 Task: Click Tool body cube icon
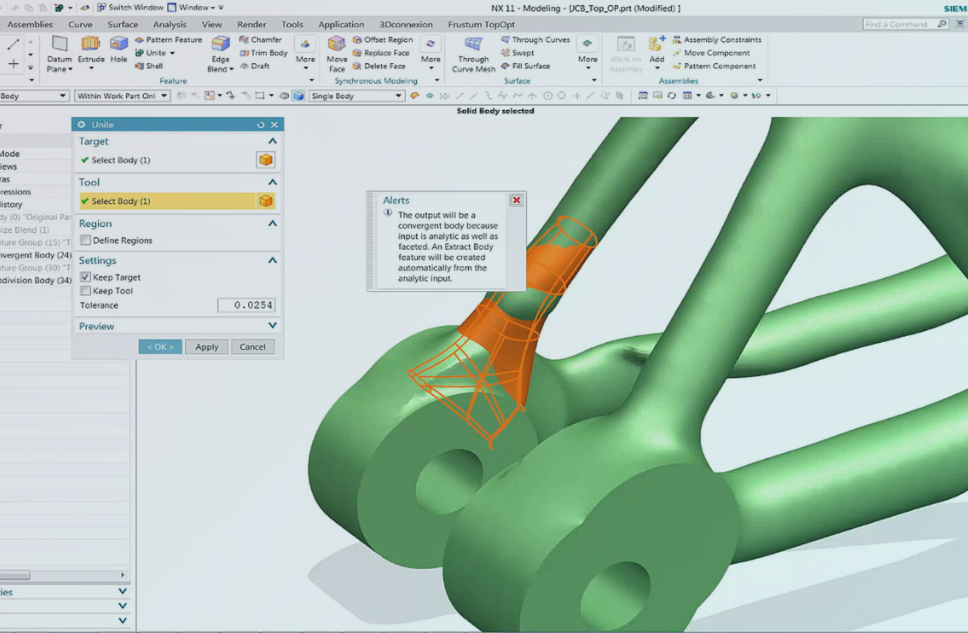click(x=265, y=201)
